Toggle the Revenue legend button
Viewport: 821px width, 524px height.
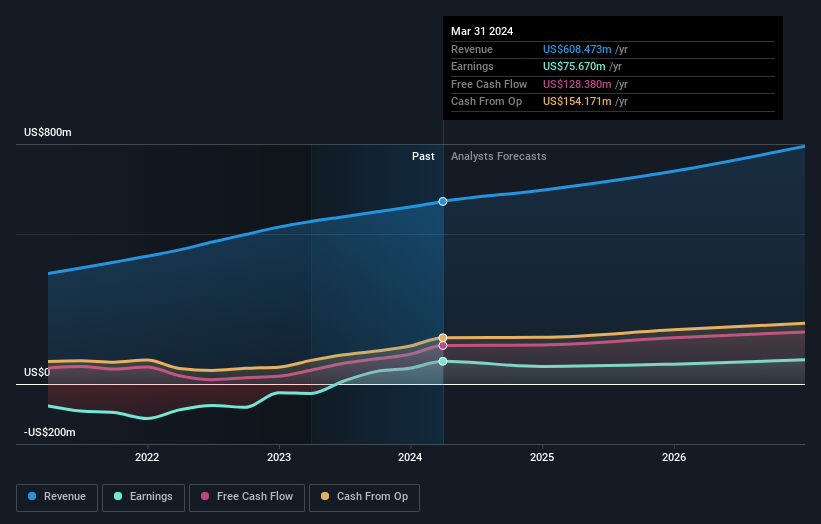pyautogui.click(x=57, y=497)
